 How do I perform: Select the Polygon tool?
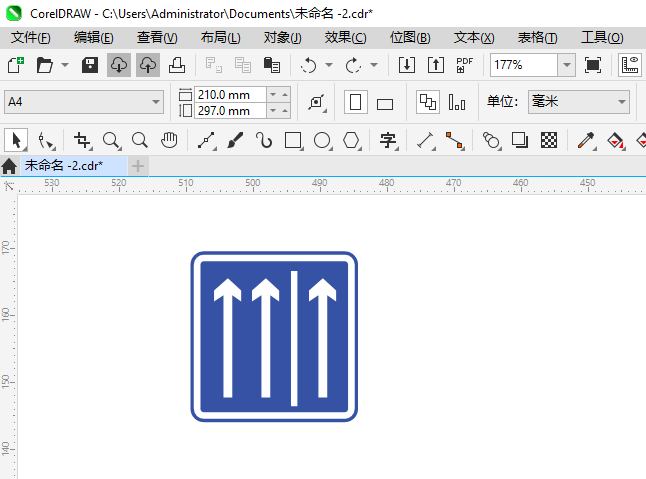coord(352,140)
